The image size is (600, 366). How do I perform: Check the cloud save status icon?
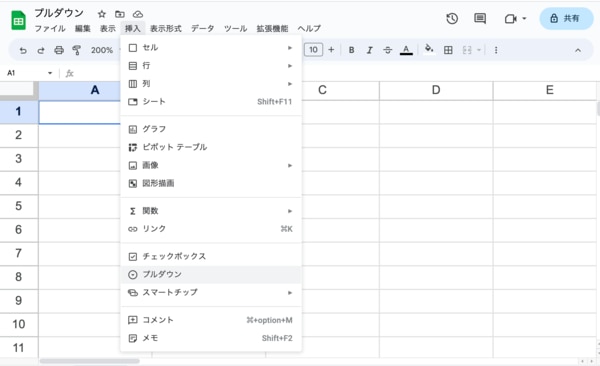(x=138, y=14)
